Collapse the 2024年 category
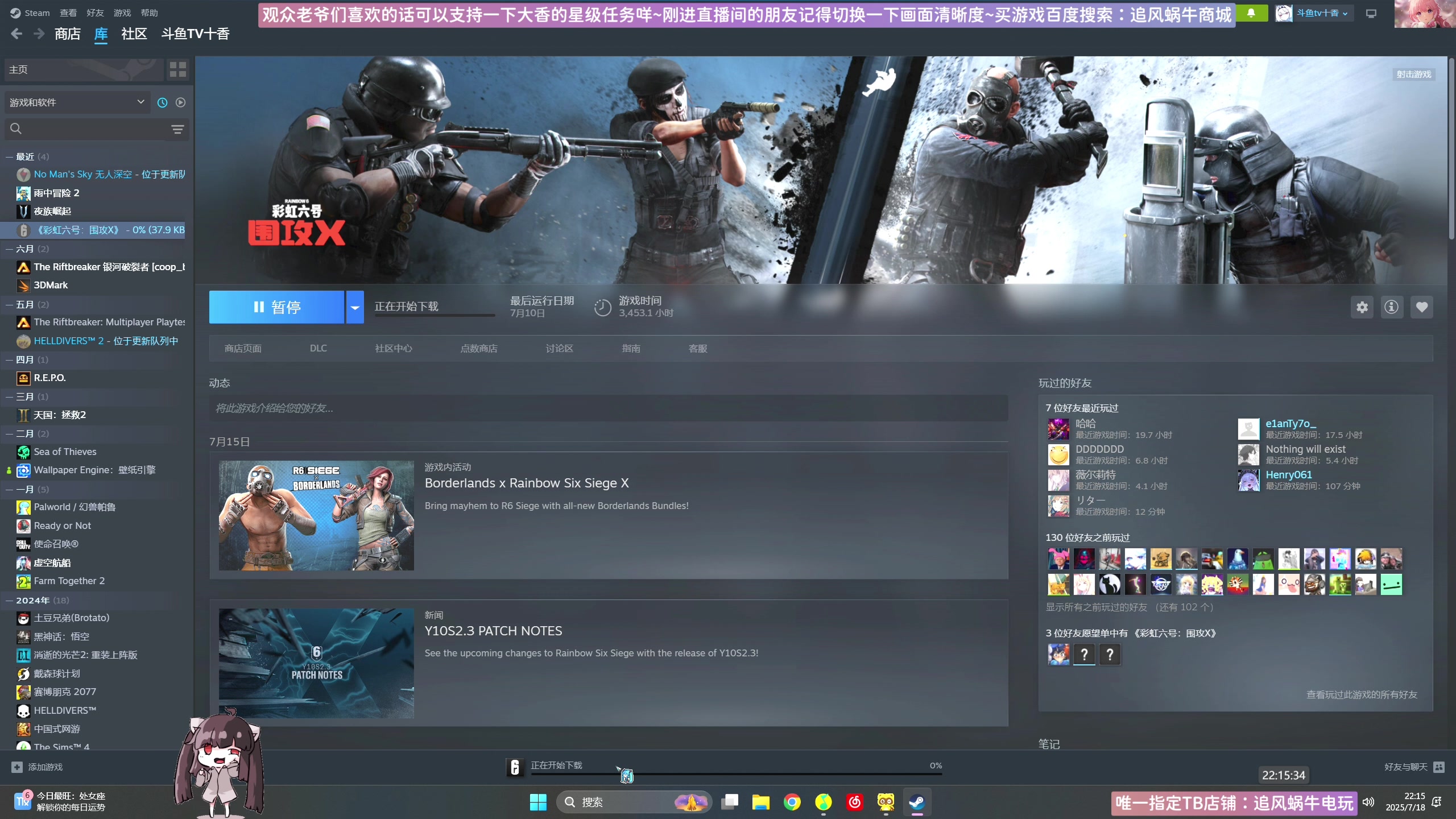 (x=9, y=600)
